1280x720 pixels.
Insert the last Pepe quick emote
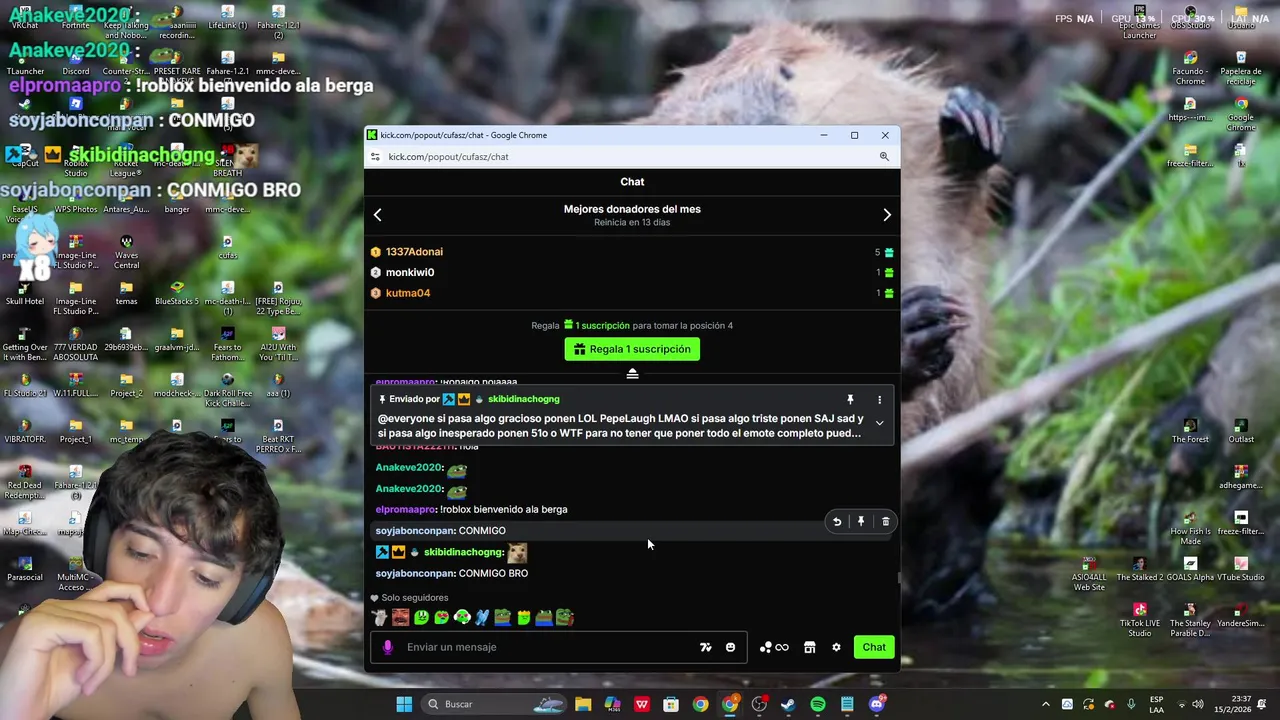(x=565, y=618)
